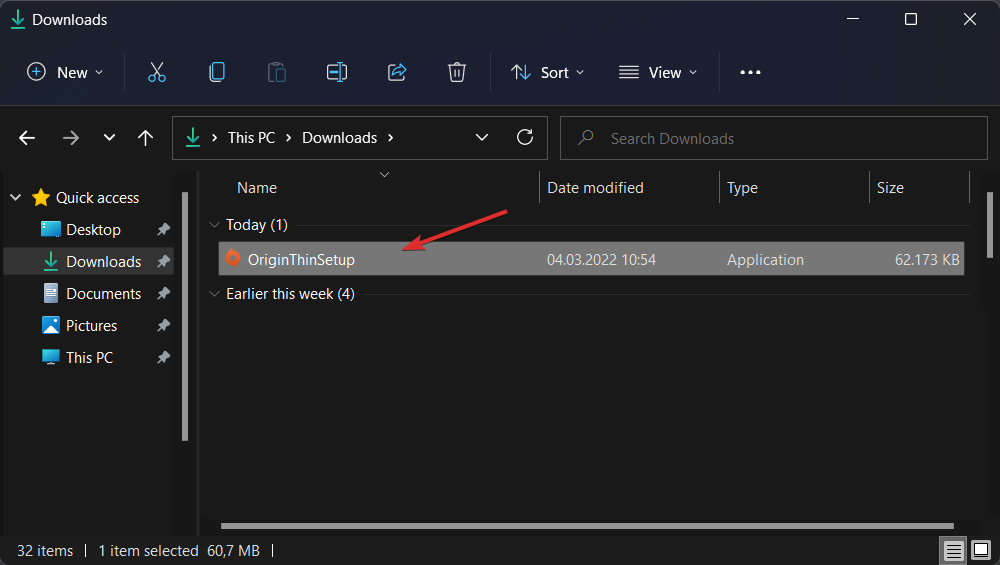The height and width of the screenshot is (565, 1000).
Task: Open the New item dropdown
Action: pos(65,72)
